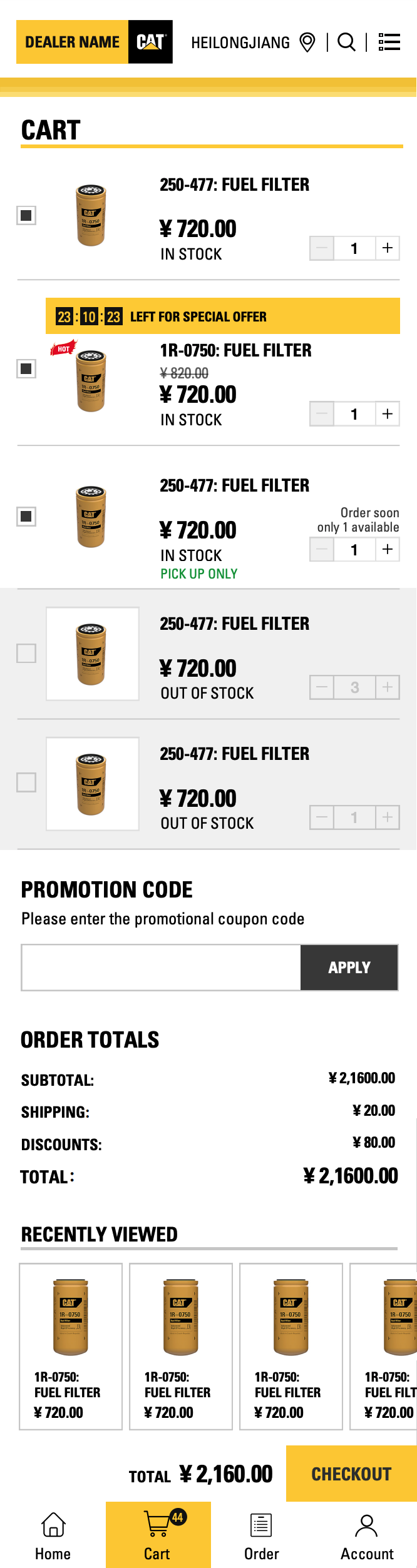The width and height of the screenshot is (417, 1568).
Task: Uncheck the first 250-477 fuel filter checkbox
Action: coord(26,215)
